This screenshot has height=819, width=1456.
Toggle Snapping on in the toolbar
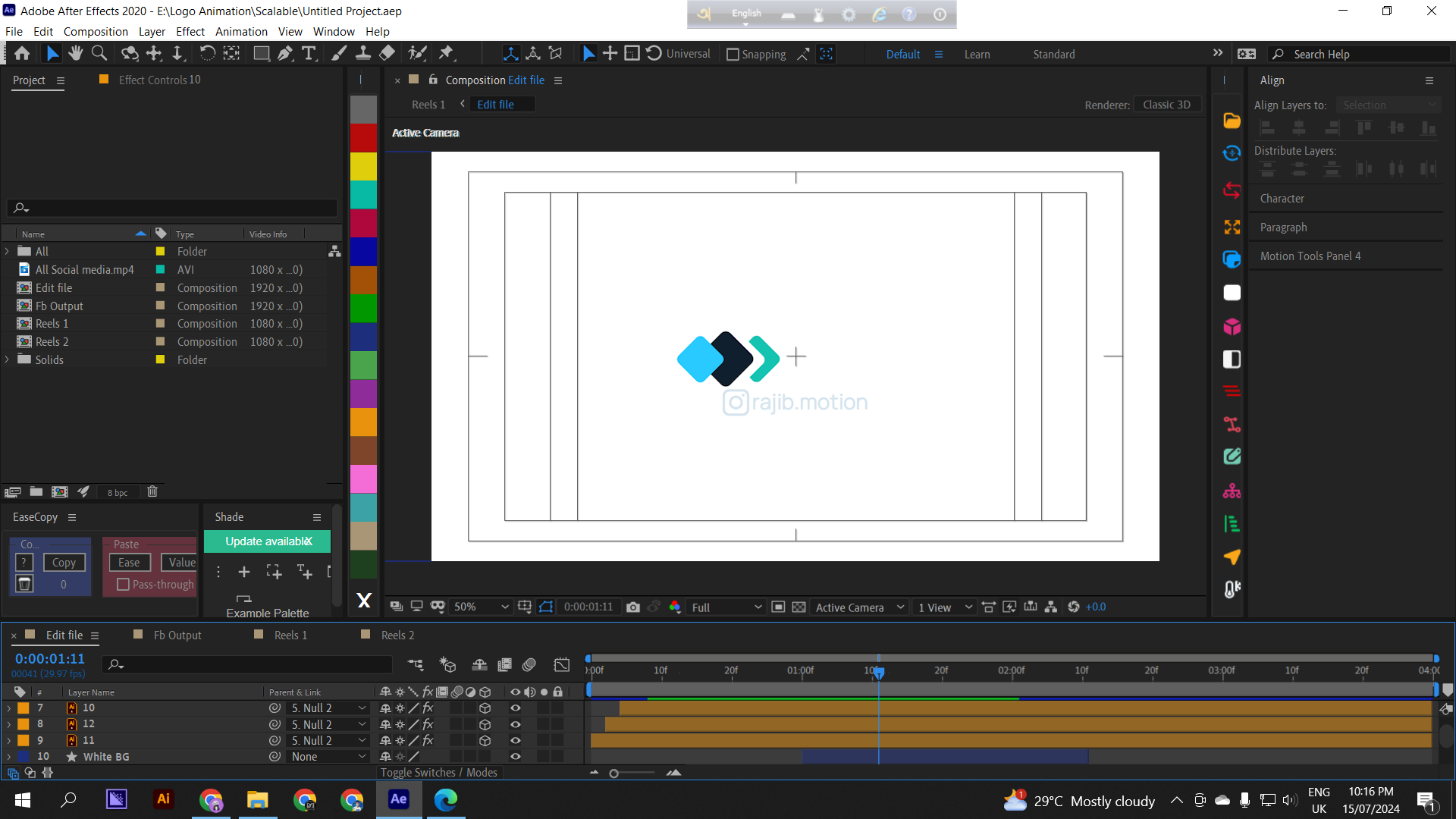pos(733,54)
